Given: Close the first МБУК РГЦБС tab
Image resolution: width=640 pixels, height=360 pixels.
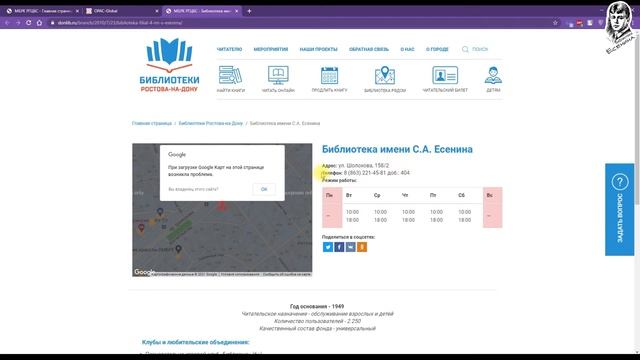Looking at the screenshot, I should 77,11.
